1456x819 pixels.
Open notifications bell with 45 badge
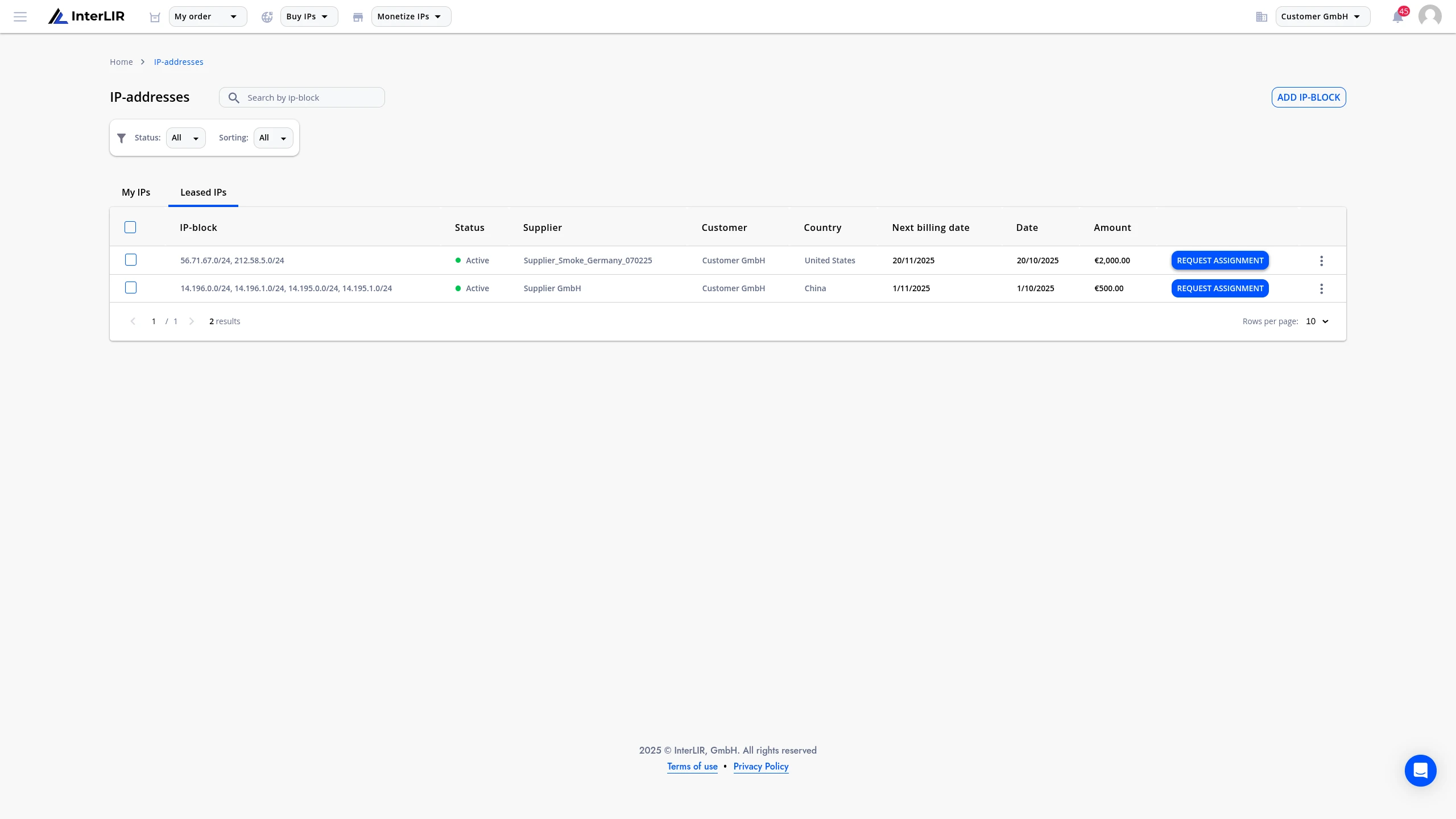pos(1399,16)
